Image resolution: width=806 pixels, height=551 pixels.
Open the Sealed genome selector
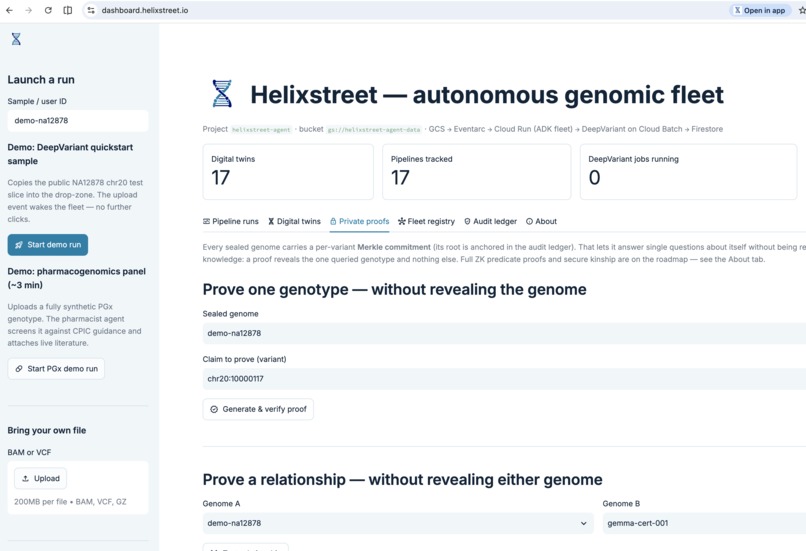click(504, 333)
